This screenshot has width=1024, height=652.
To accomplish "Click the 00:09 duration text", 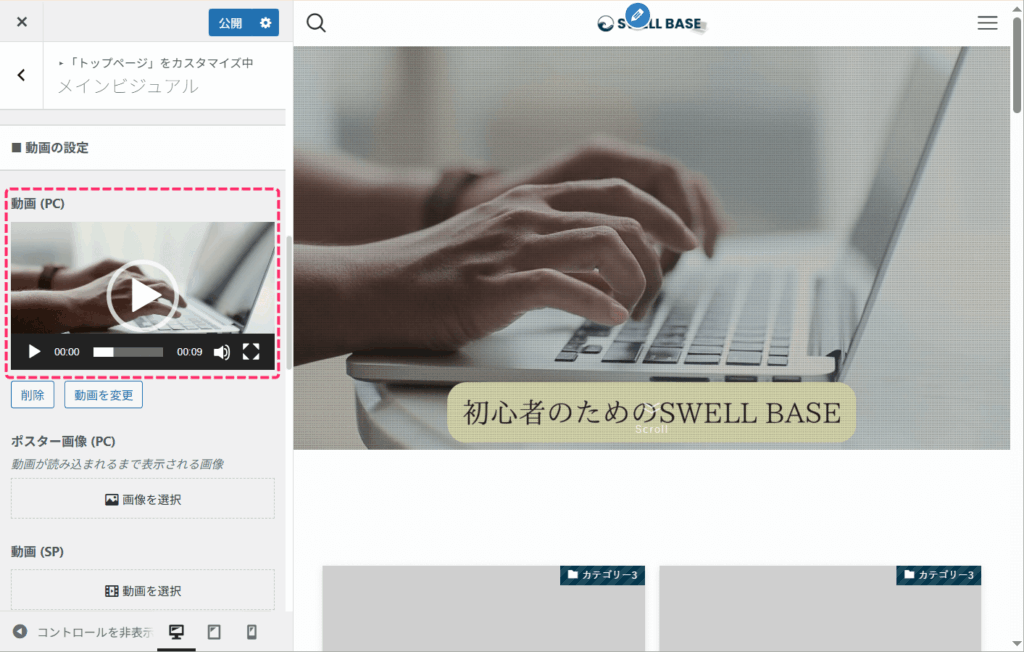I will [x=189, y=352].
